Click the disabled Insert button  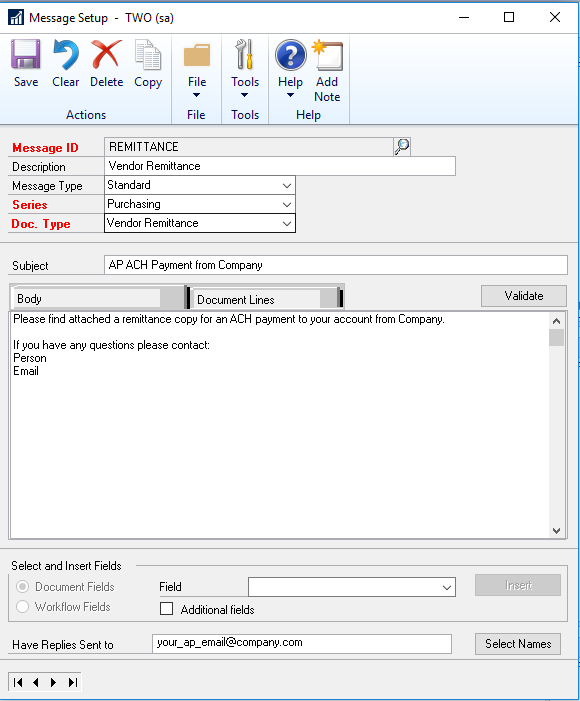(x=518, y=585)
